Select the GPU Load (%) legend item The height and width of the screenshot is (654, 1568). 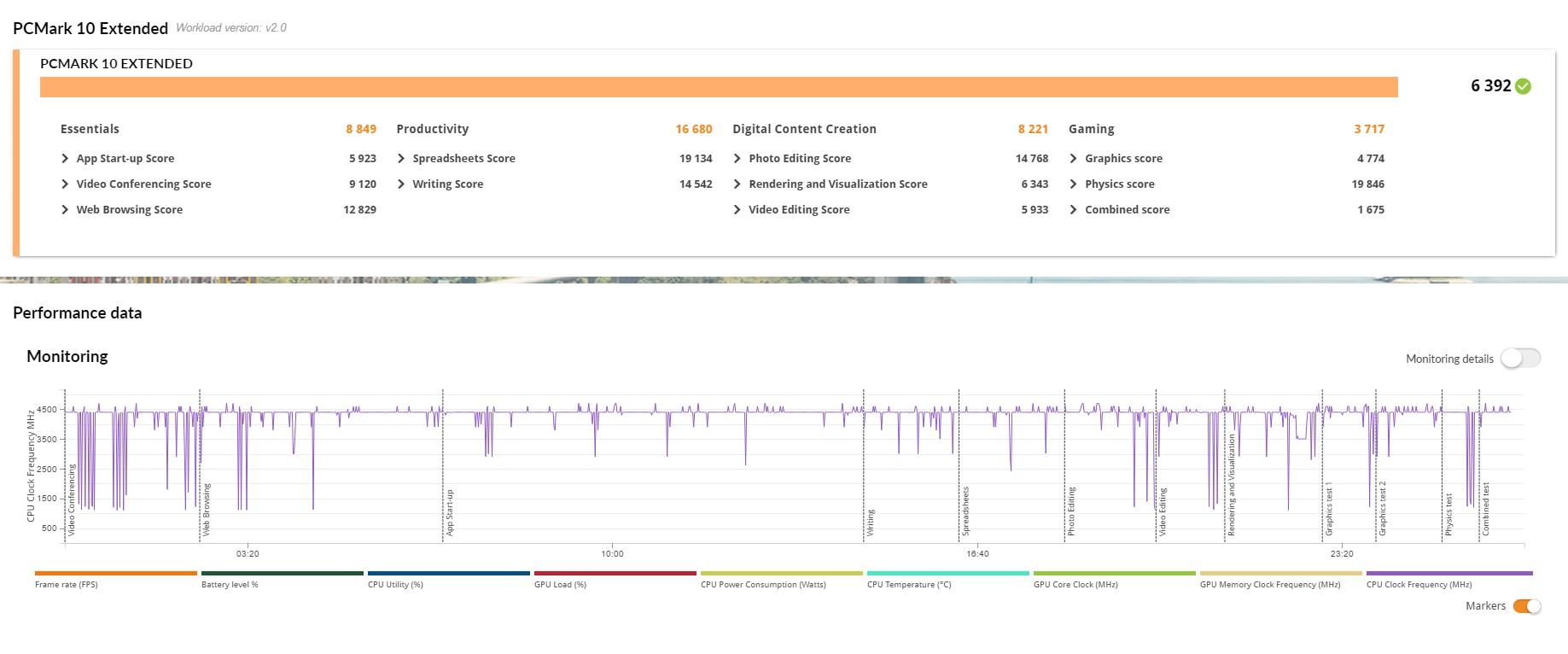tap(615, 580)
